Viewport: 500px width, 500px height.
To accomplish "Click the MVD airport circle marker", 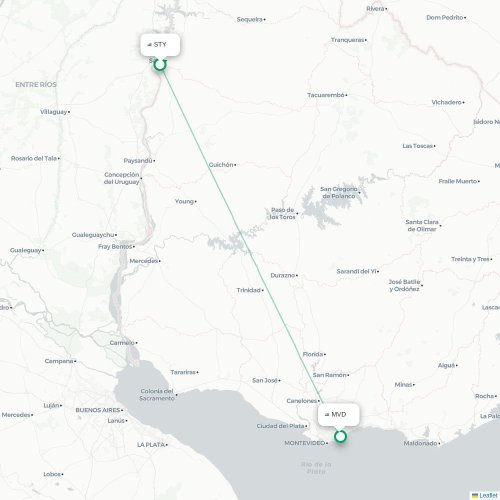I will [x=340, y=436].
